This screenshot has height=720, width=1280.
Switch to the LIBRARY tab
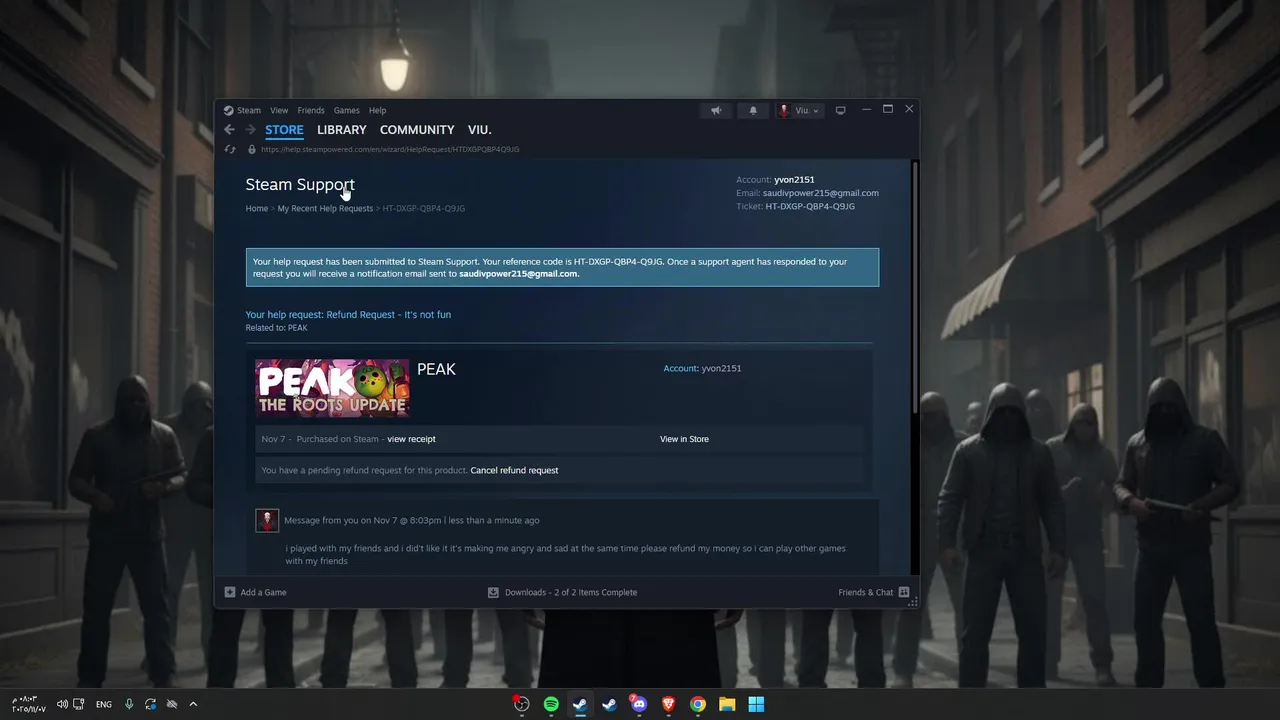pyautogui.click(x=342, y=130)
